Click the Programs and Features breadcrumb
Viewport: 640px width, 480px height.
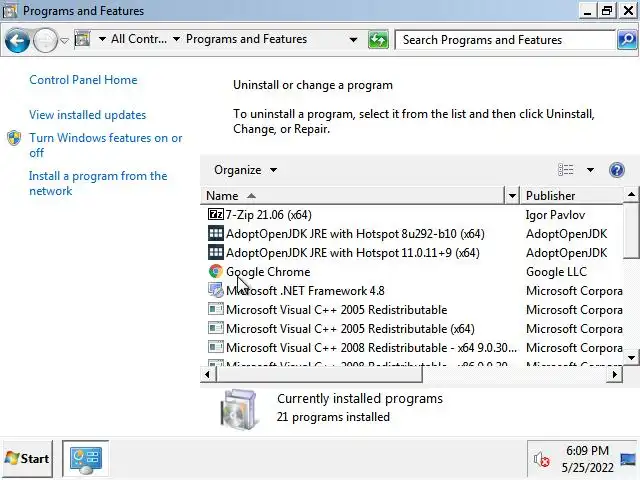click(x=246, y=39)
